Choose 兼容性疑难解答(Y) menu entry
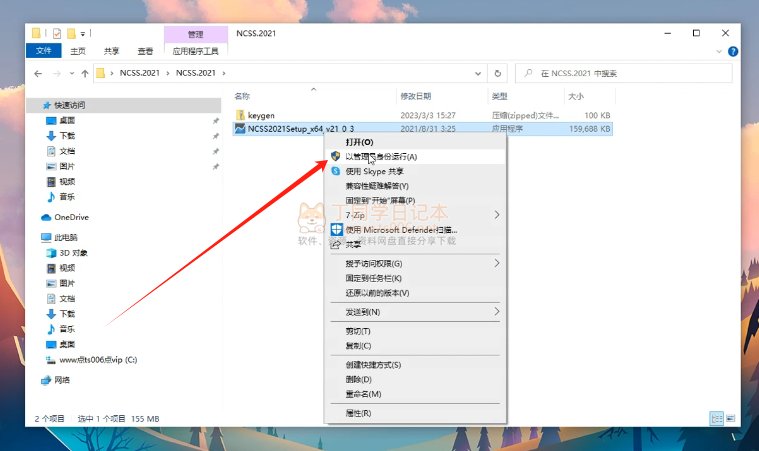Image resolution: width=759 pixels, height=451 pixels. click(415, 186)
